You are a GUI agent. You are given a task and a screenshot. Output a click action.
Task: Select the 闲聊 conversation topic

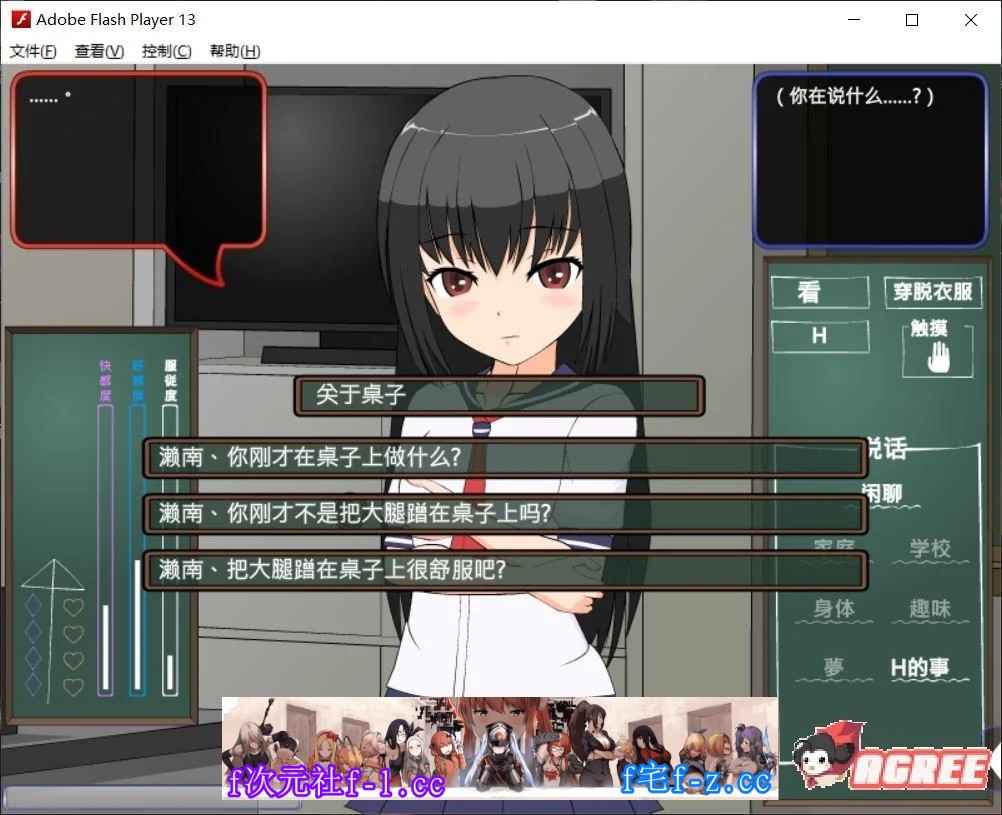pyautogui.click(x=881, y=494)
